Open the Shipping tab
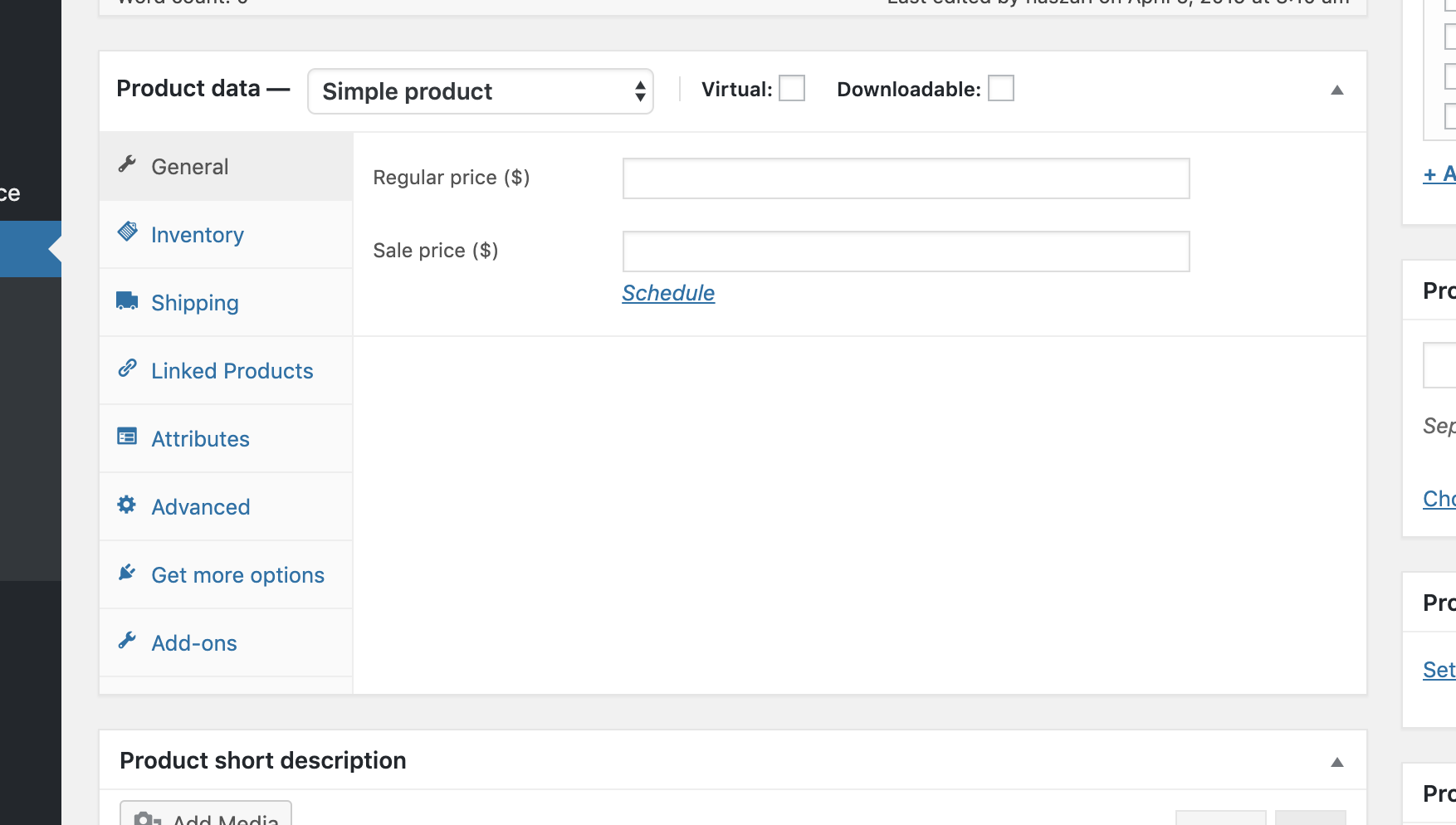Screen dimensions: 1456x825 click(195, 303)
